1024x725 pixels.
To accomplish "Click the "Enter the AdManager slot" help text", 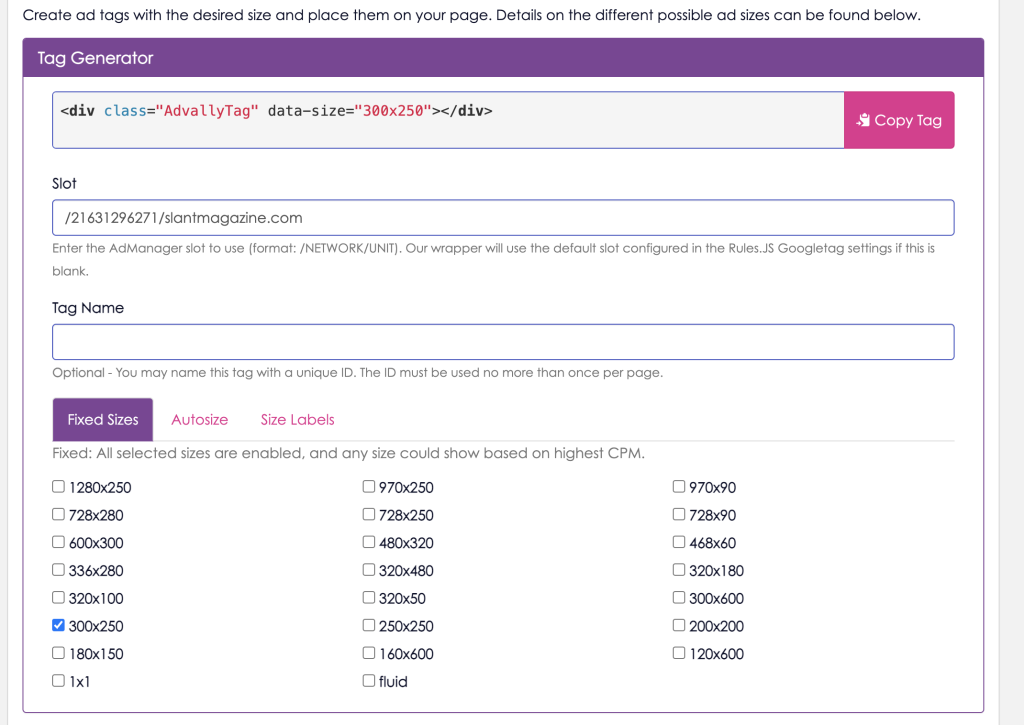I will tap(494, 259).
